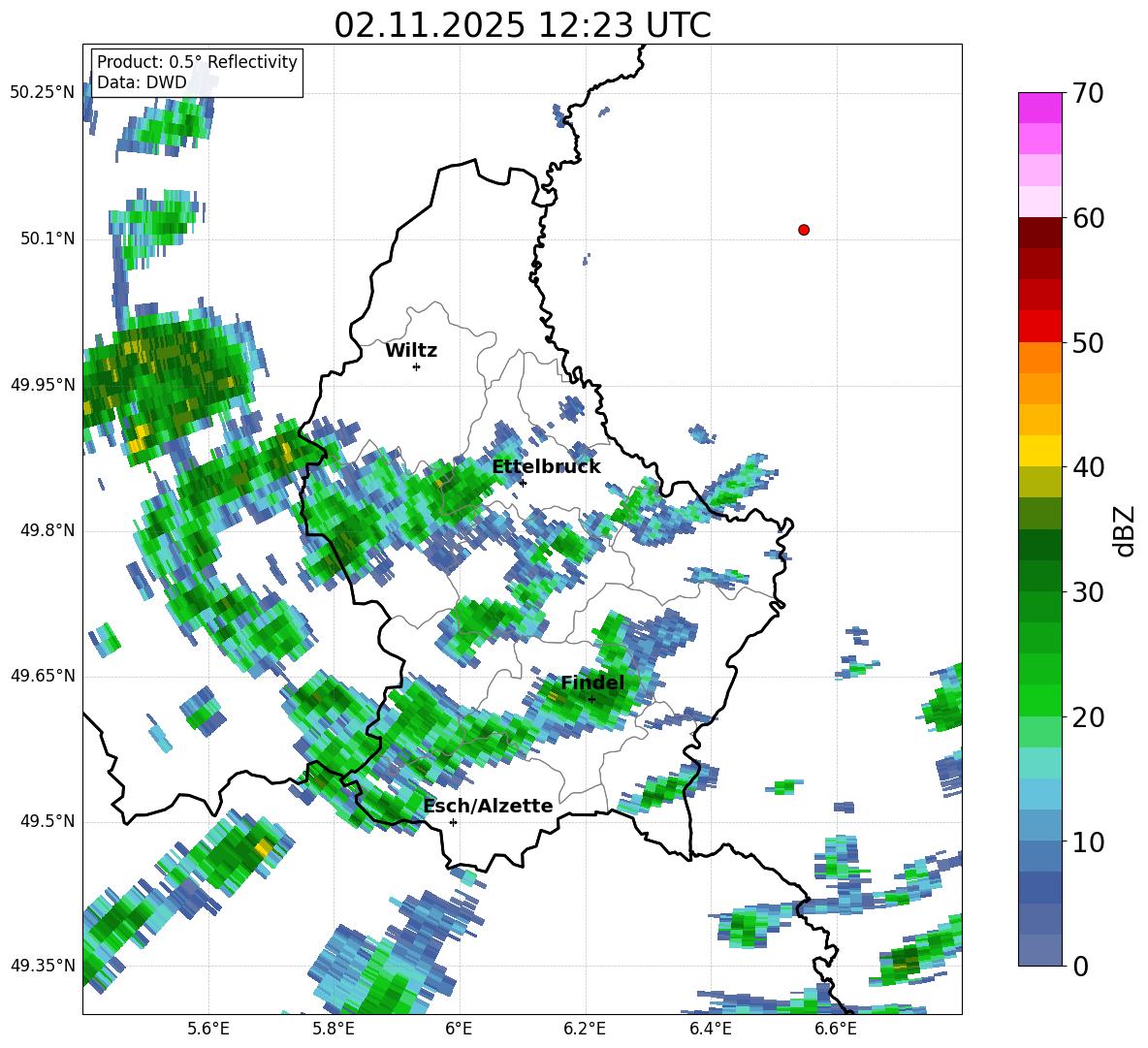Click the 6°E longitude label
1148x1048 pixels.
point(459,1029)
